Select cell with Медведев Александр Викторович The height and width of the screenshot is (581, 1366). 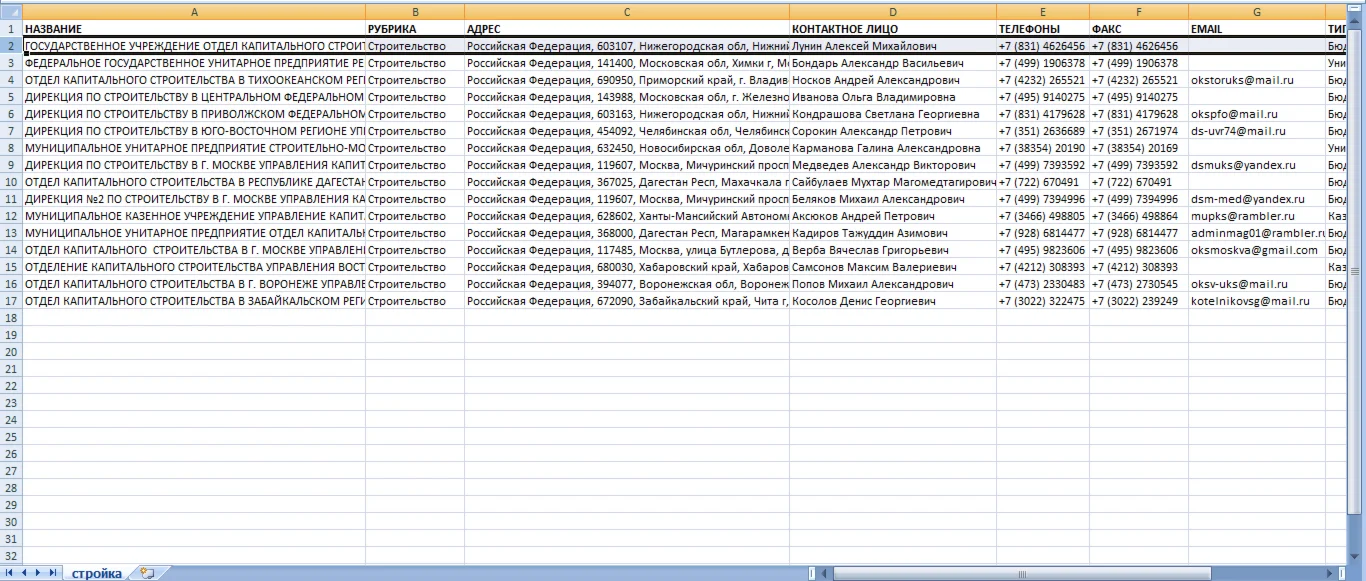(893, 165)
